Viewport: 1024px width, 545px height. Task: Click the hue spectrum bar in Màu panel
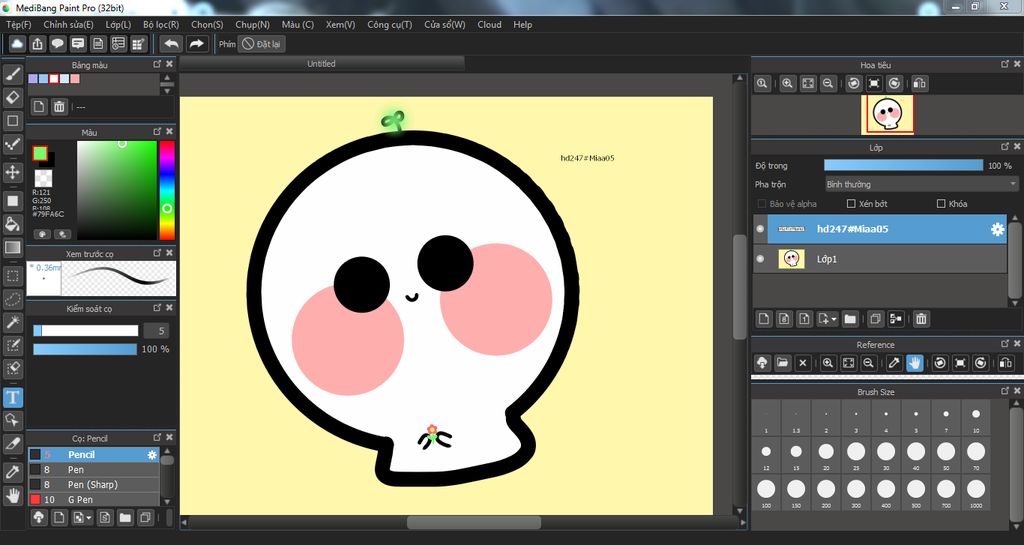pos(167,190)
